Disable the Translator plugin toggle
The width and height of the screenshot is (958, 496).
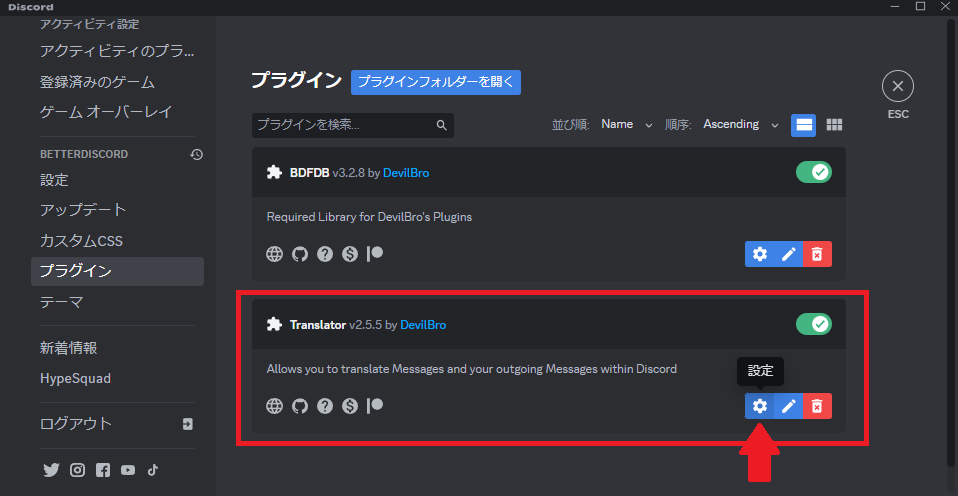pyautogui.click(x=814, y=324)
